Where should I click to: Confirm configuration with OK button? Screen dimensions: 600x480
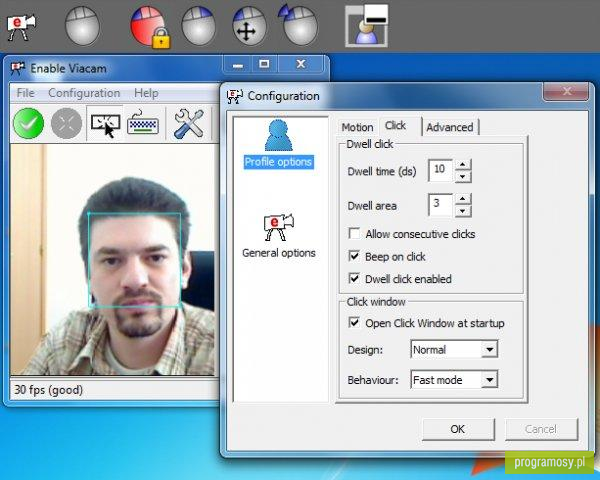coord(458,429)
